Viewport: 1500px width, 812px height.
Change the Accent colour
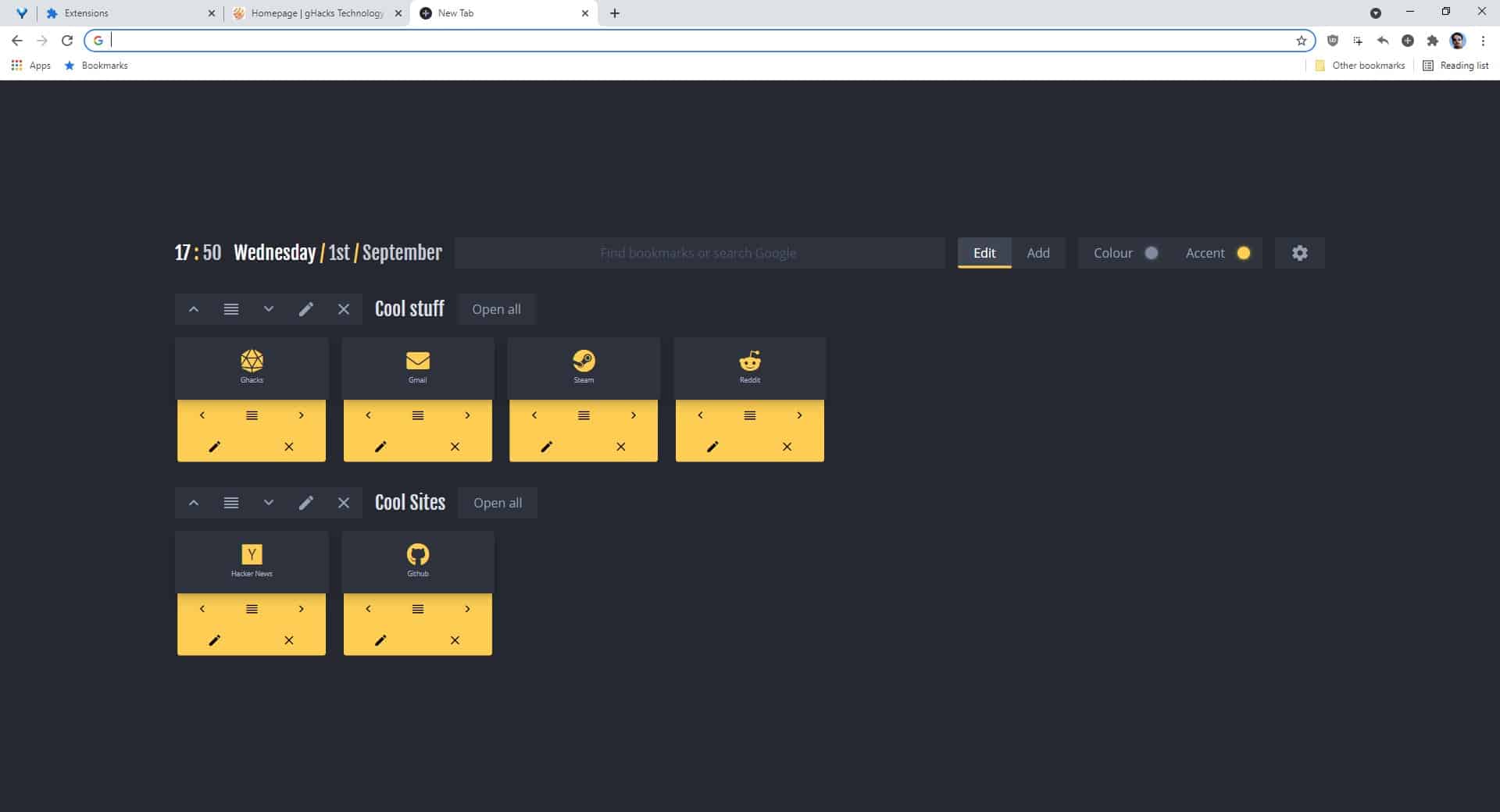pos(1243,252)
